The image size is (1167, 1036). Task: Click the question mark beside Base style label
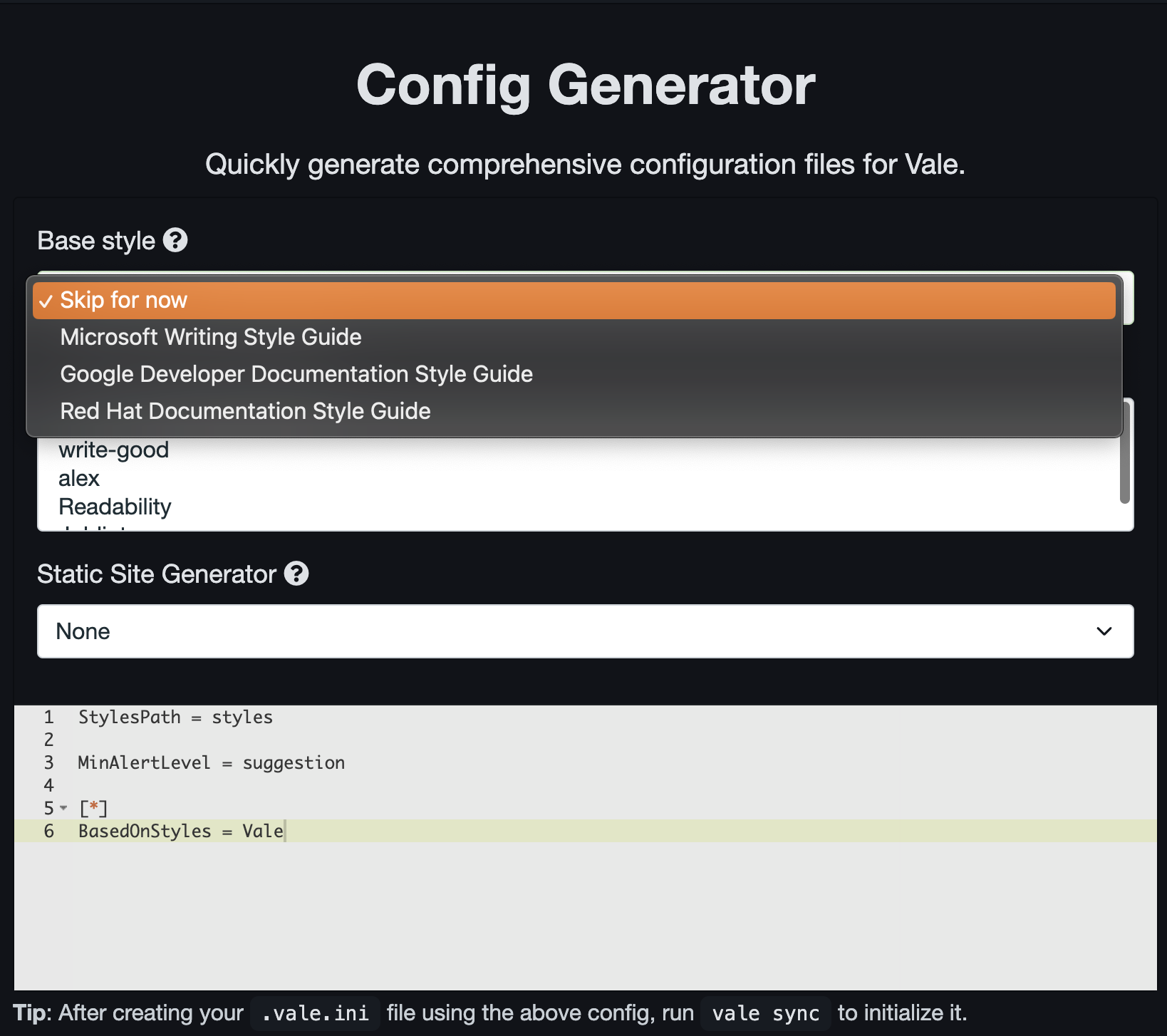click(176, 240)
